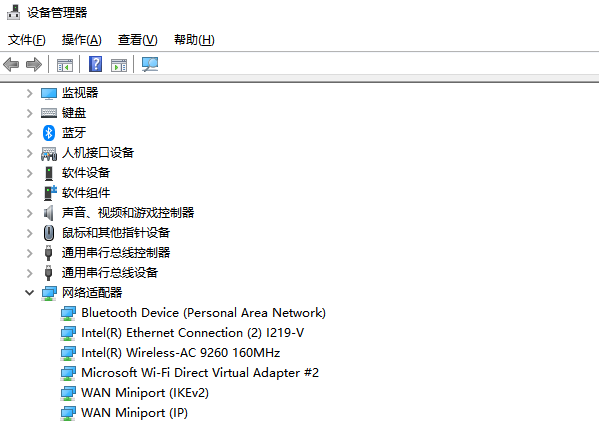Expand the 监视器 monitors node
This screenshot has height=422, width=599.
click(29, 93)
